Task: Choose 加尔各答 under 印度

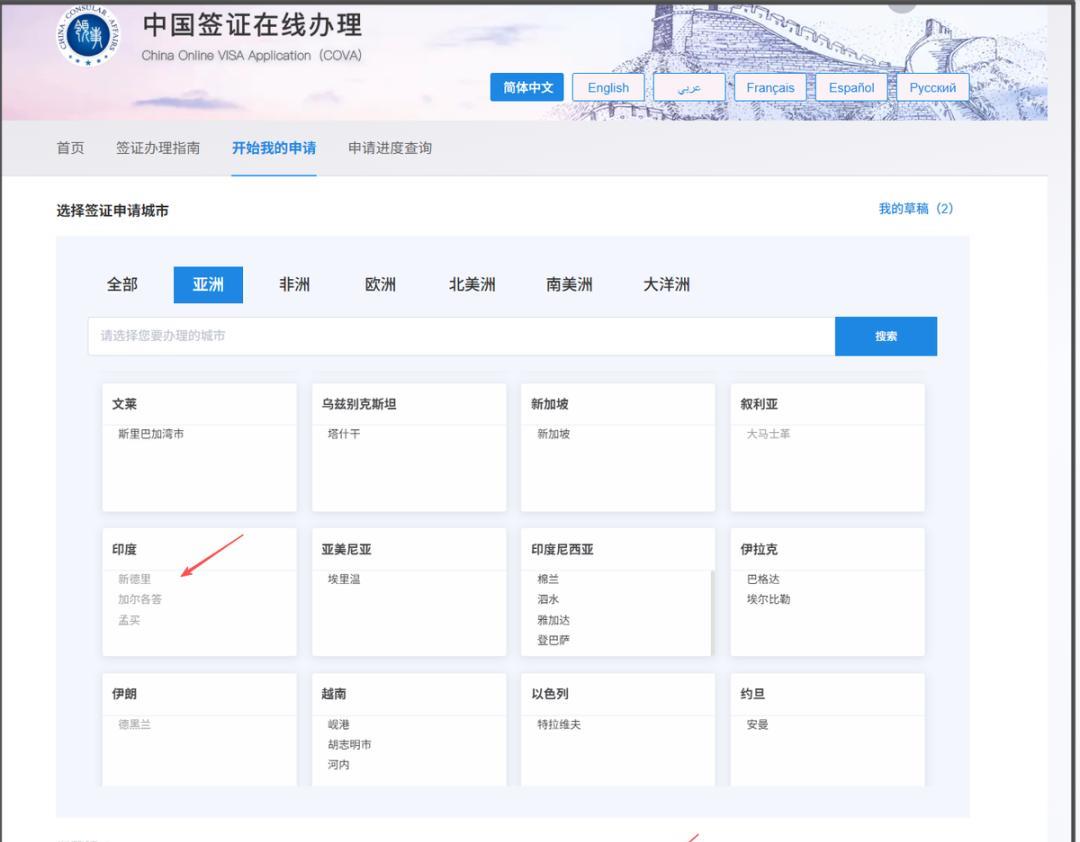Action: [140, 599]
